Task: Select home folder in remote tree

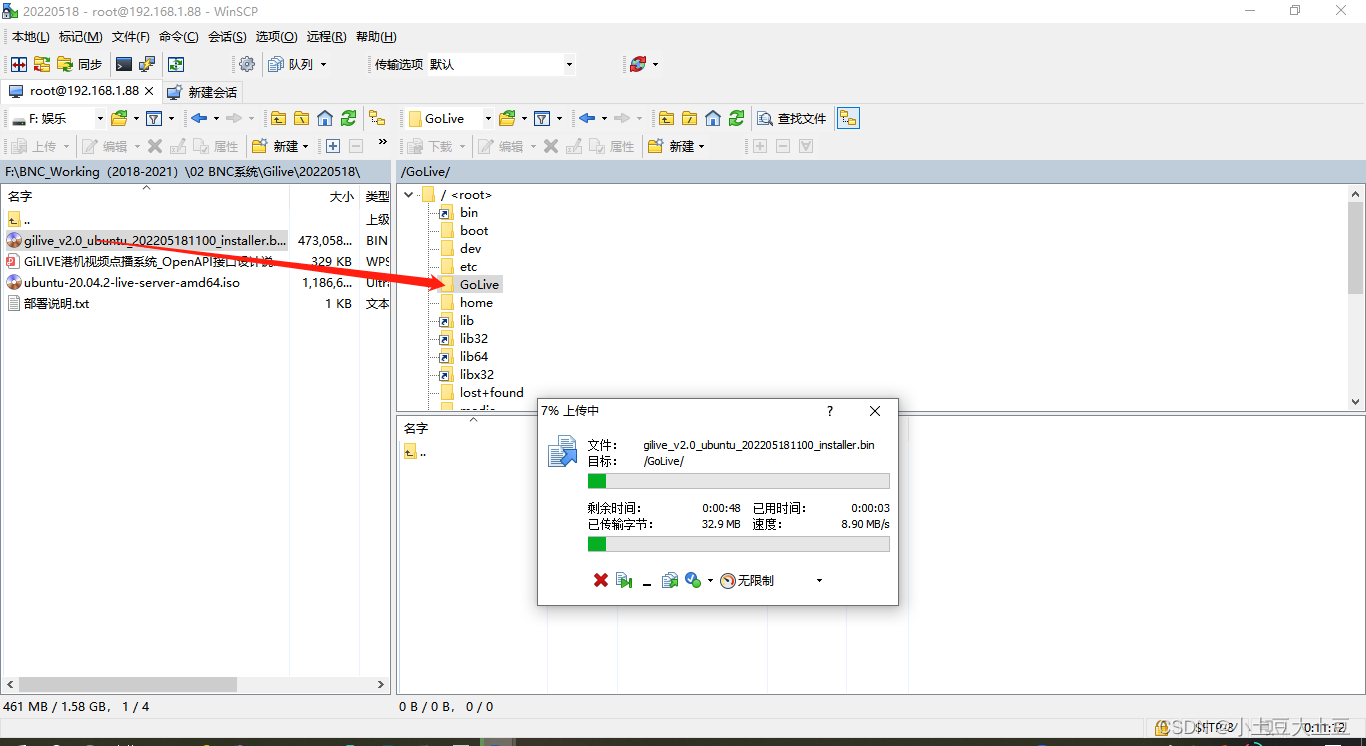Action: 476,303
